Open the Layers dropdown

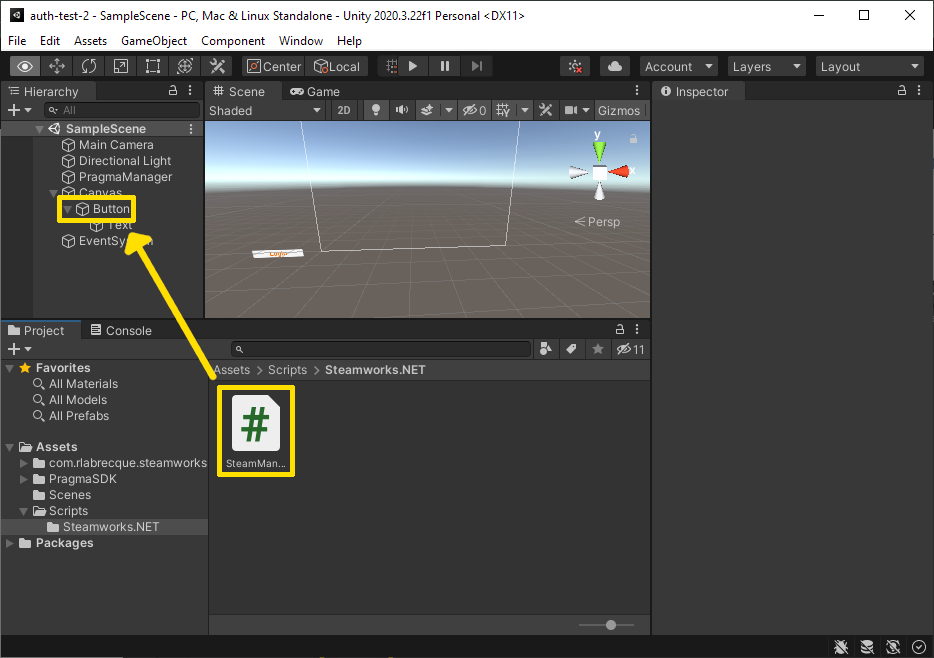click(x=766, y=66)
